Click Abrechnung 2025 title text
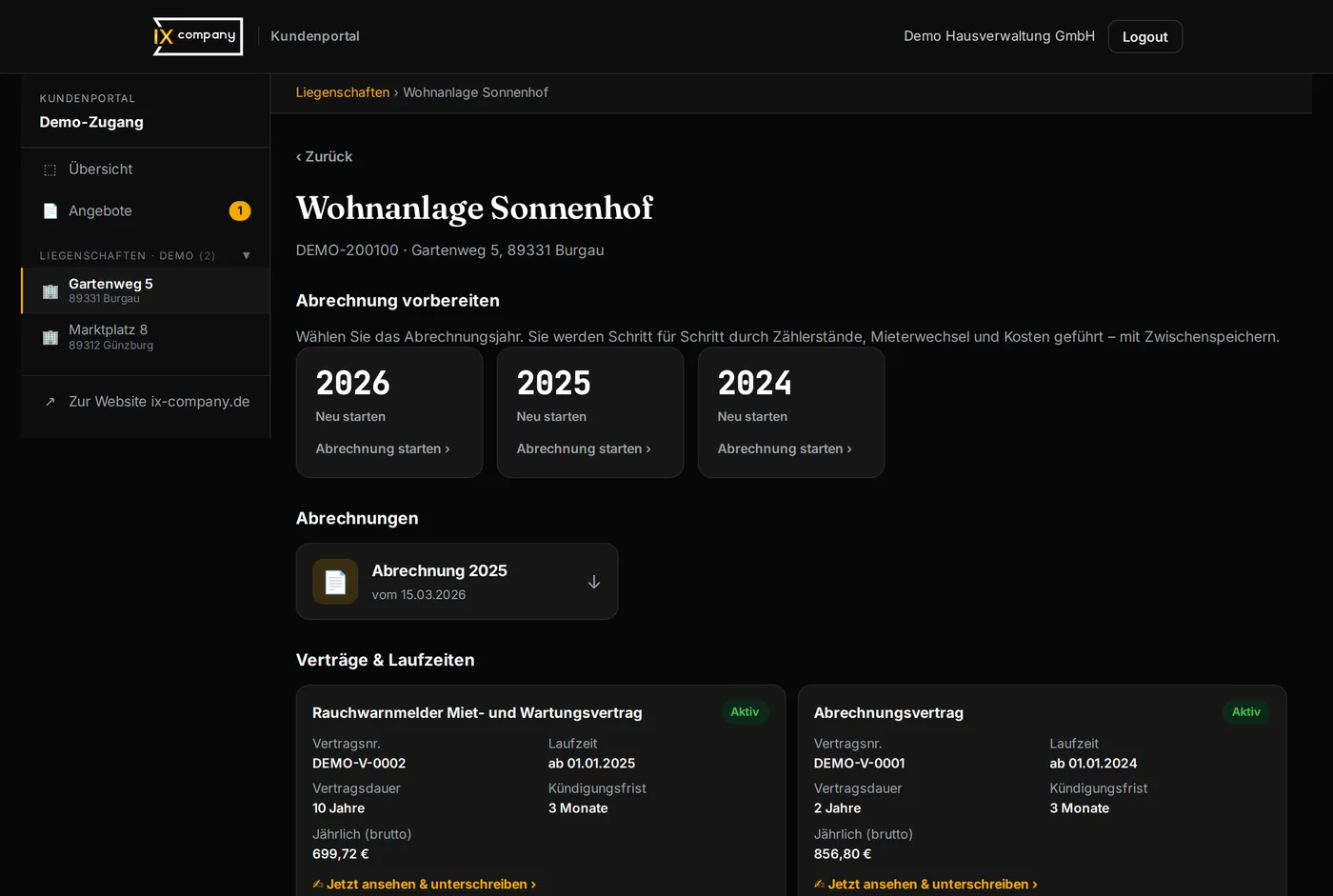1333x896 pixels. (439, 570)
